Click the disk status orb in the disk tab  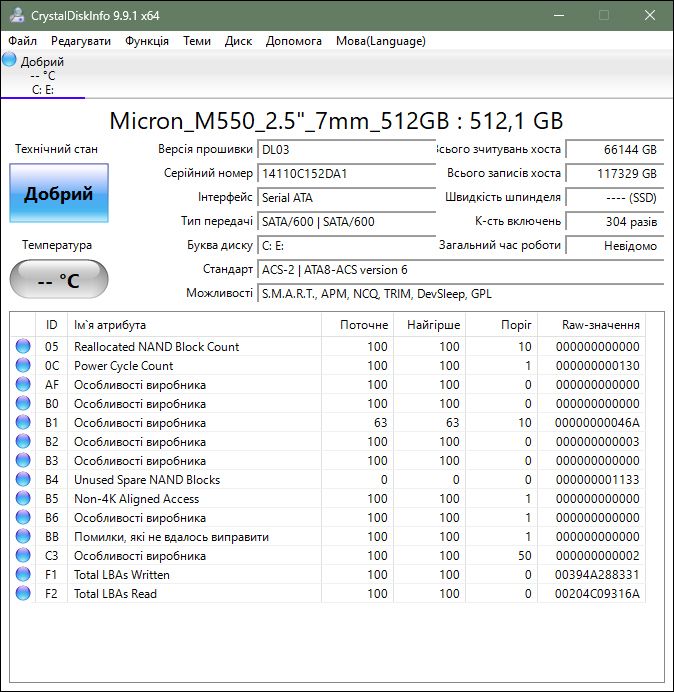pyautogui.click(x=9, y=60)
